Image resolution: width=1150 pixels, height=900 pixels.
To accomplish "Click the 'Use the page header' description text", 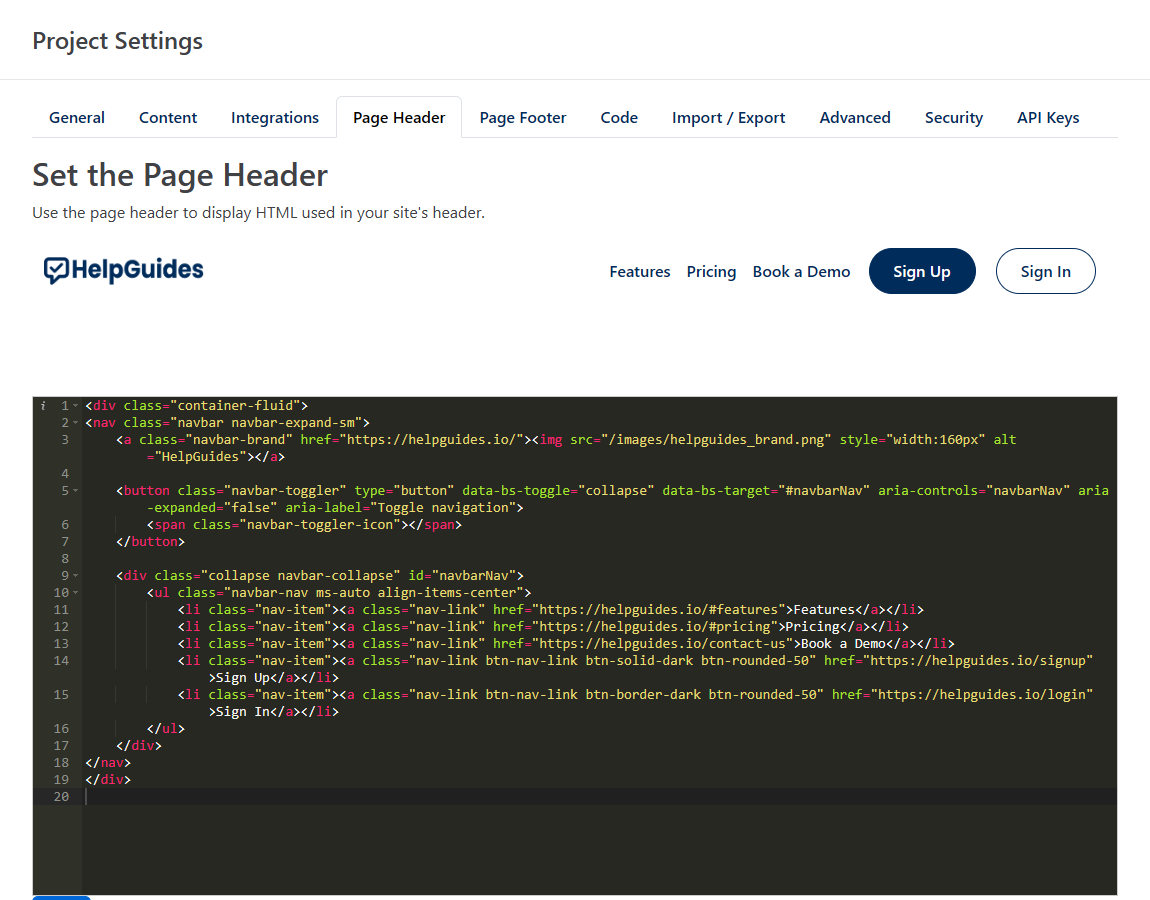I will (258, 213).
